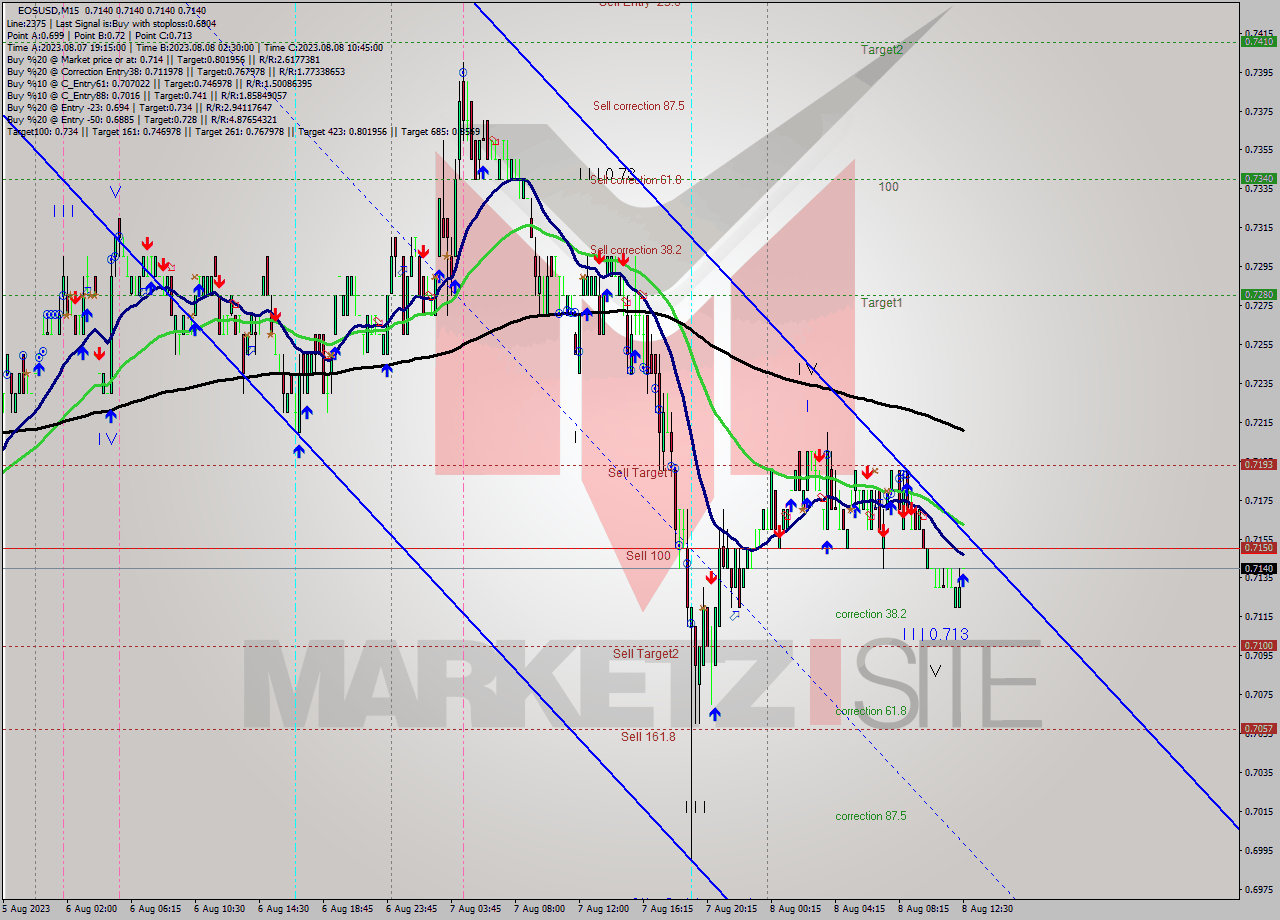Click the 0.7235 price axis value
1280x920 pixels.
1259,383
